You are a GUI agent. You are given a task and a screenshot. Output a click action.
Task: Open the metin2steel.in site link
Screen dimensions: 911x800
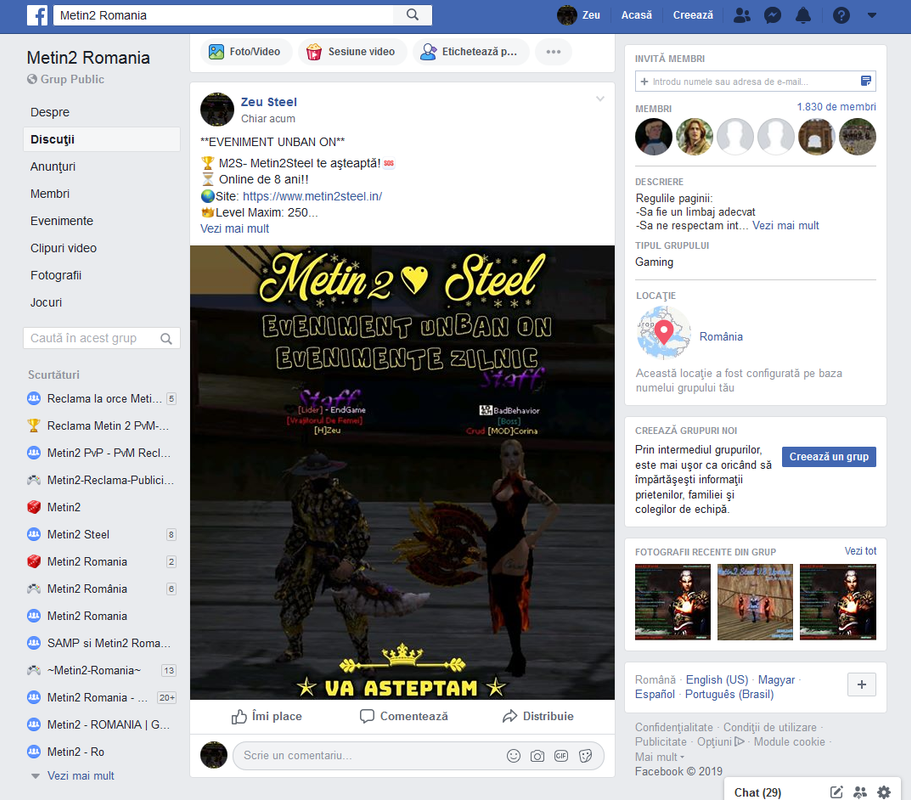(x=312, y=196)
